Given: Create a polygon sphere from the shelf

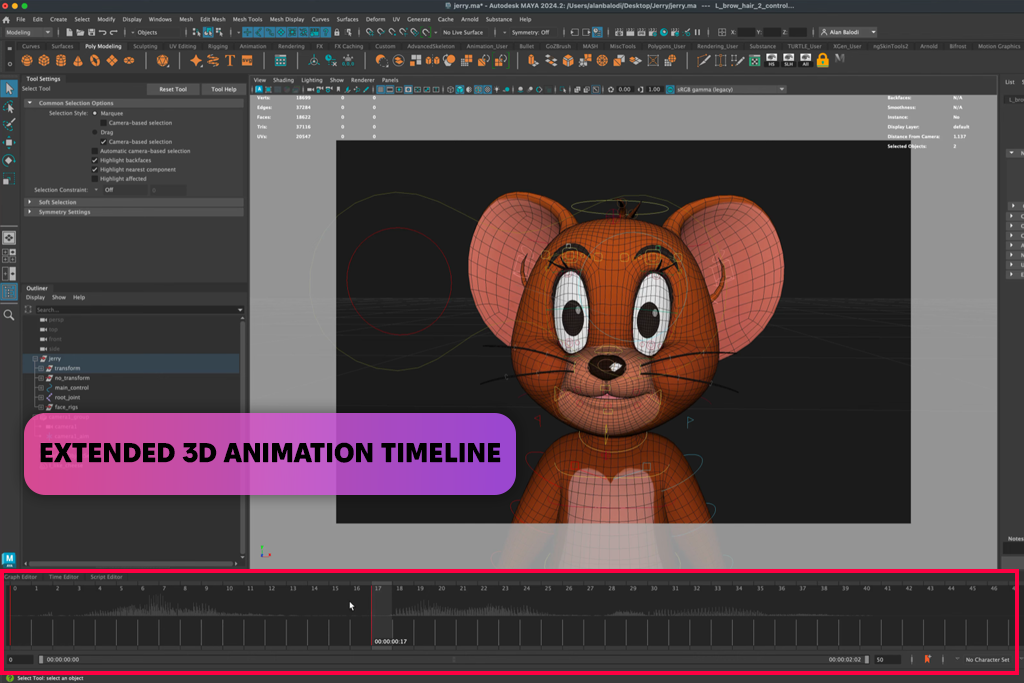Looking at the screenshot, I should [27, 61].
